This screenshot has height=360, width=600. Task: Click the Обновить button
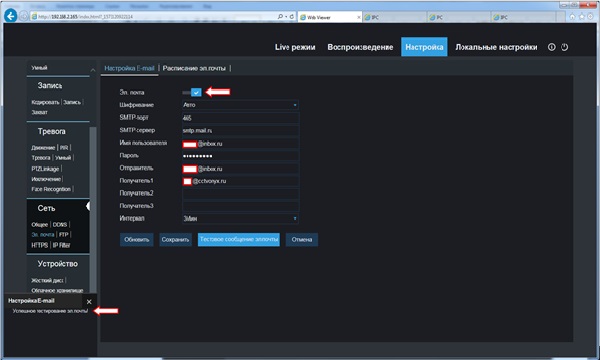[137, 239]
